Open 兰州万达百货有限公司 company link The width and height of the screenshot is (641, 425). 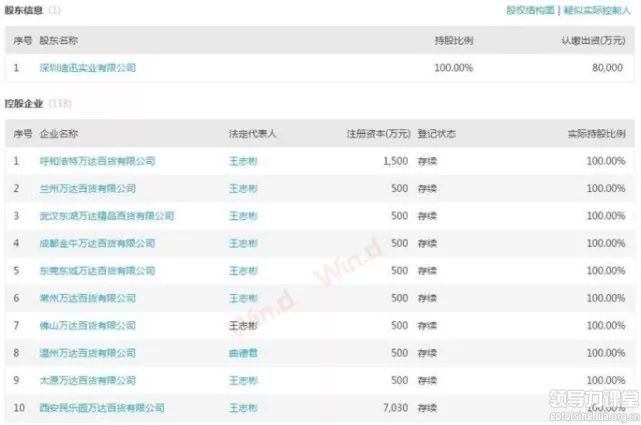click(87, 188)
